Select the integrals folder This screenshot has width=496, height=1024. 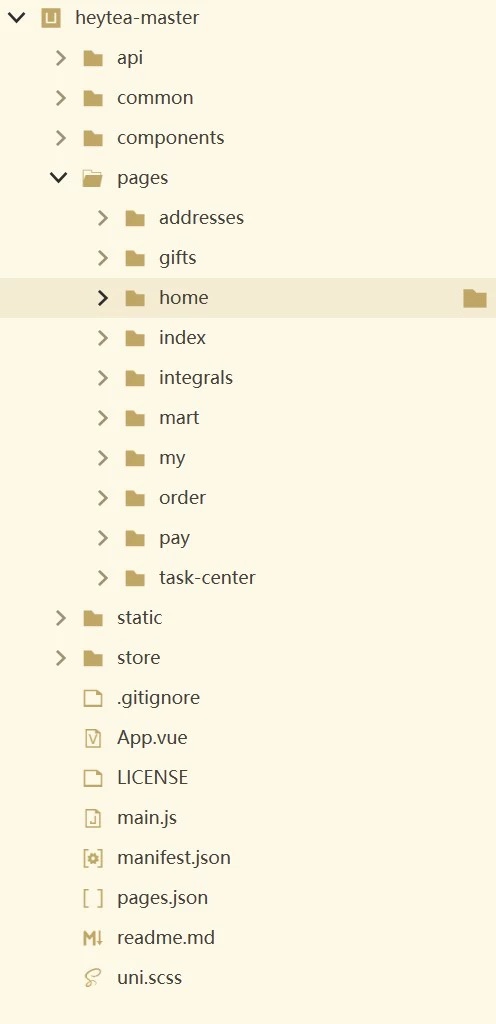click(x=196, y=377)
